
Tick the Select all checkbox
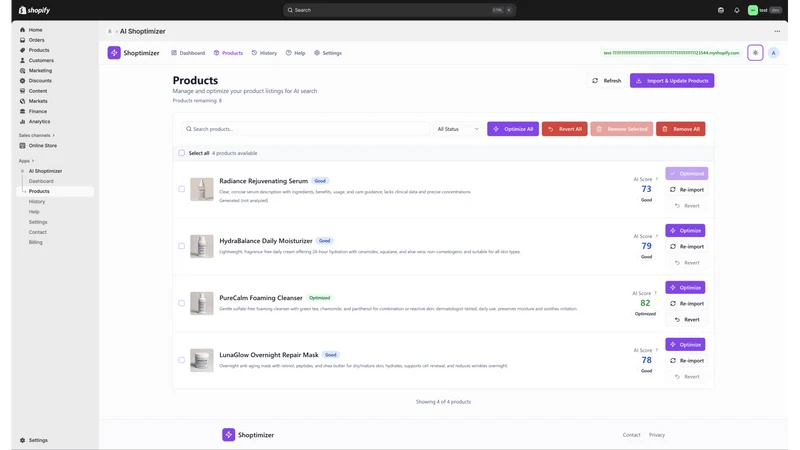point(182,153)
